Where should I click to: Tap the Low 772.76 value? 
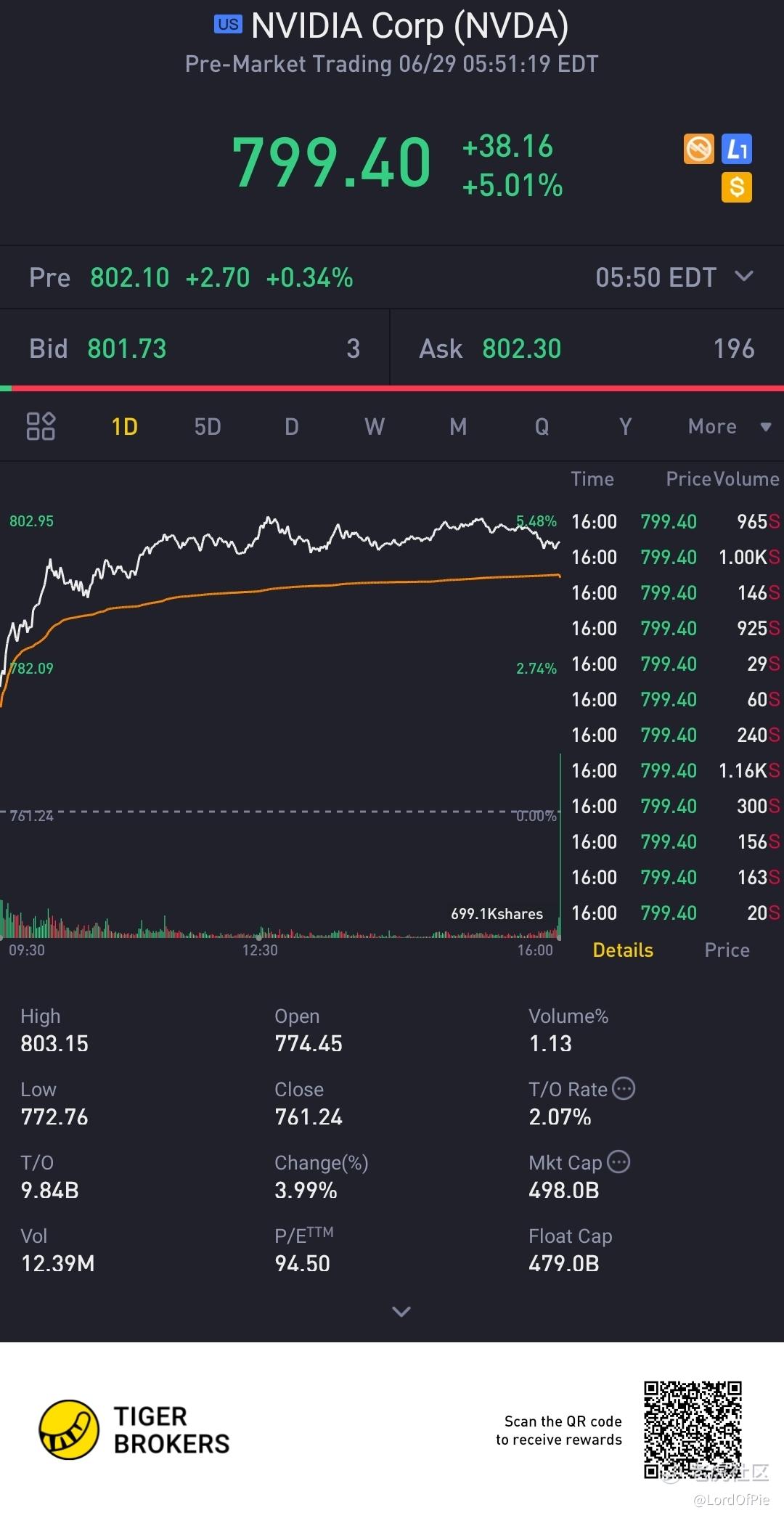tap(54, 1117)
